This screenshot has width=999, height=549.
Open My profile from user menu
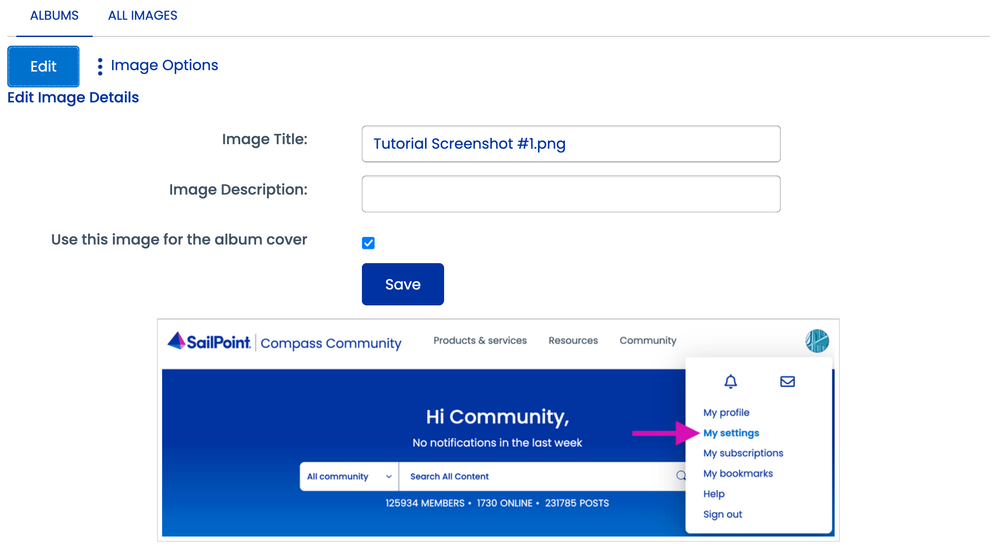(x=726, y=413)
